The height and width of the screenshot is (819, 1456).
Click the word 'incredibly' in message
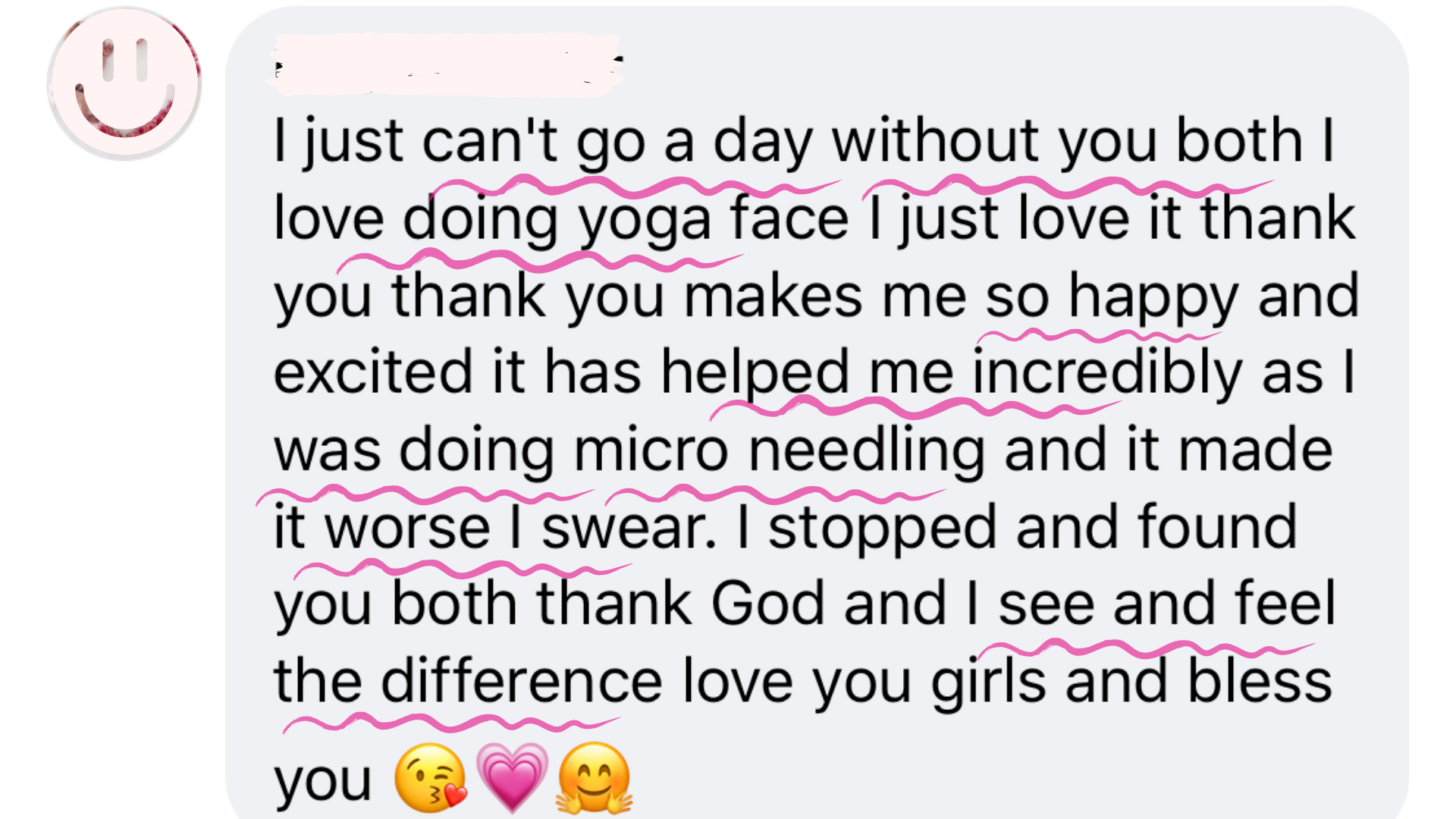[1107, 373]
